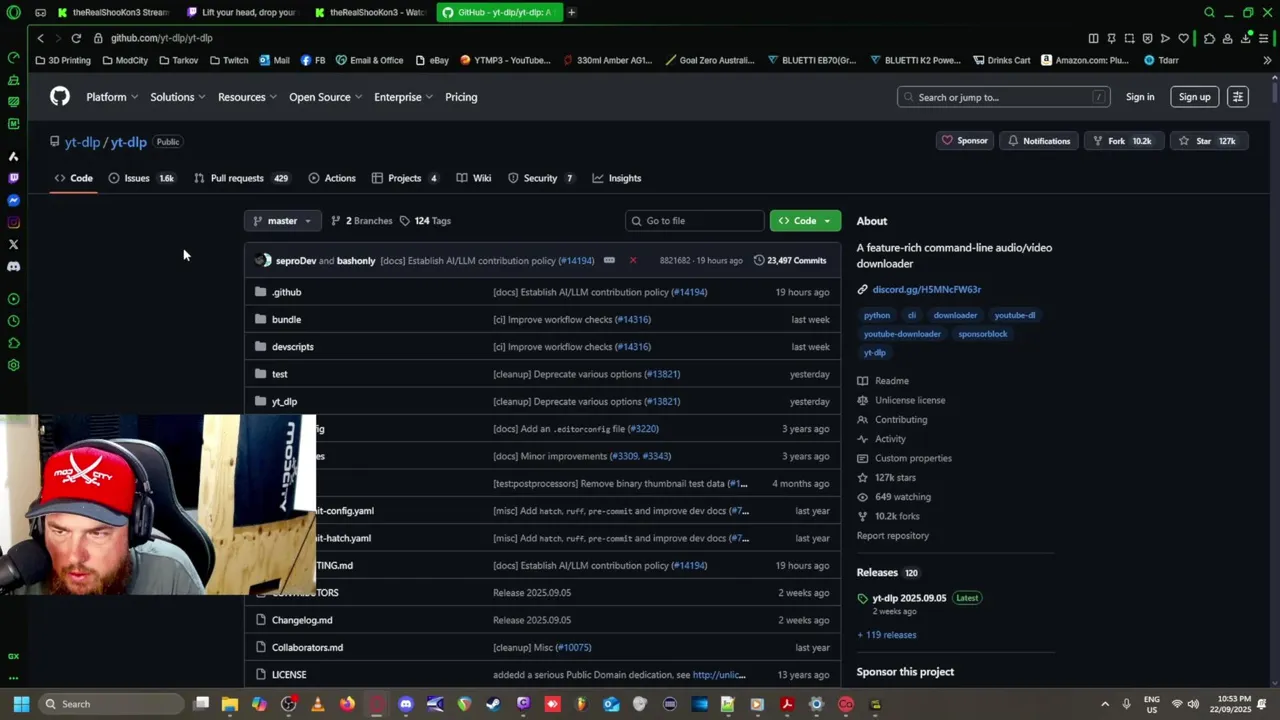Reload the page in the browser toolbar

76,38
